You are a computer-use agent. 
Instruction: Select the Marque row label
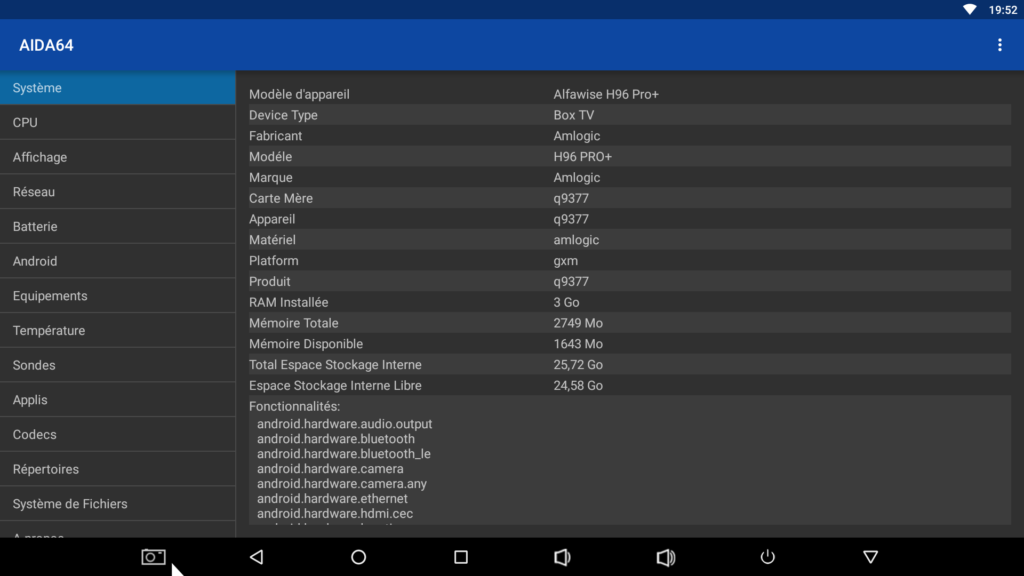[x=270, y=178]
